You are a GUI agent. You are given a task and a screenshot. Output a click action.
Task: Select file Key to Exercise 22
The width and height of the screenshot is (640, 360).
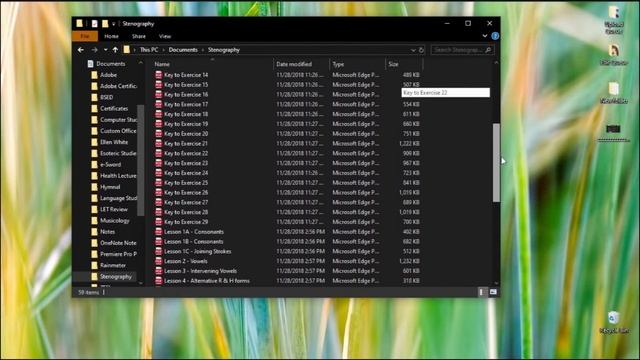coord(186,153)
